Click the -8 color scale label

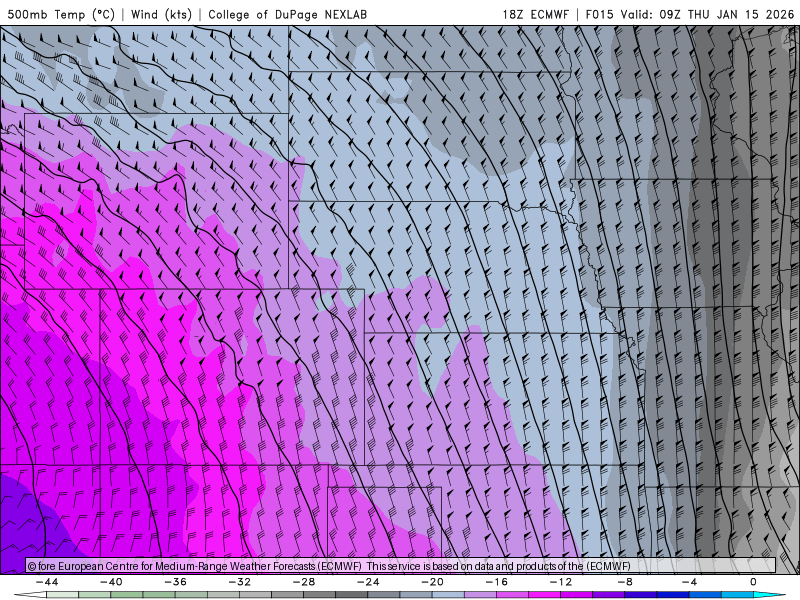pos(626,582)
